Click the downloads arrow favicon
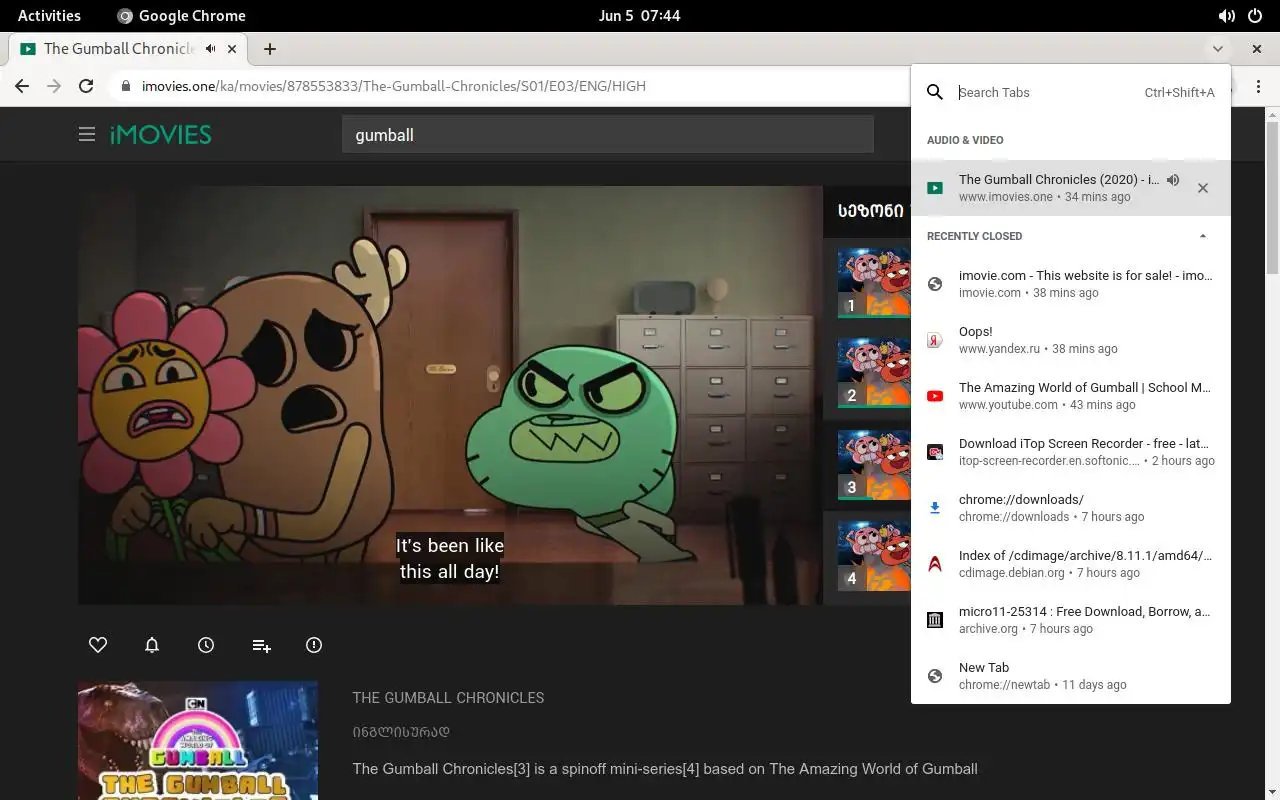The height and width of the screenshot is (800, 1280). click(935, 508)
